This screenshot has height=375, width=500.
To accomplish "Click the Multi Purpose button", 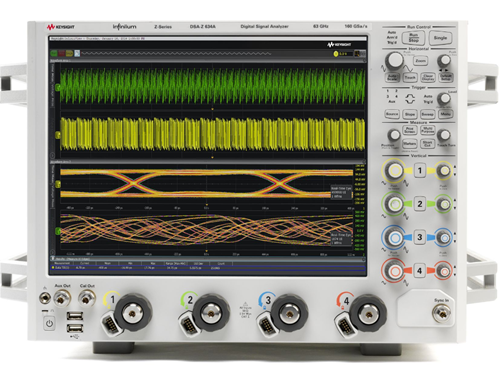I will tap(428, 130).
